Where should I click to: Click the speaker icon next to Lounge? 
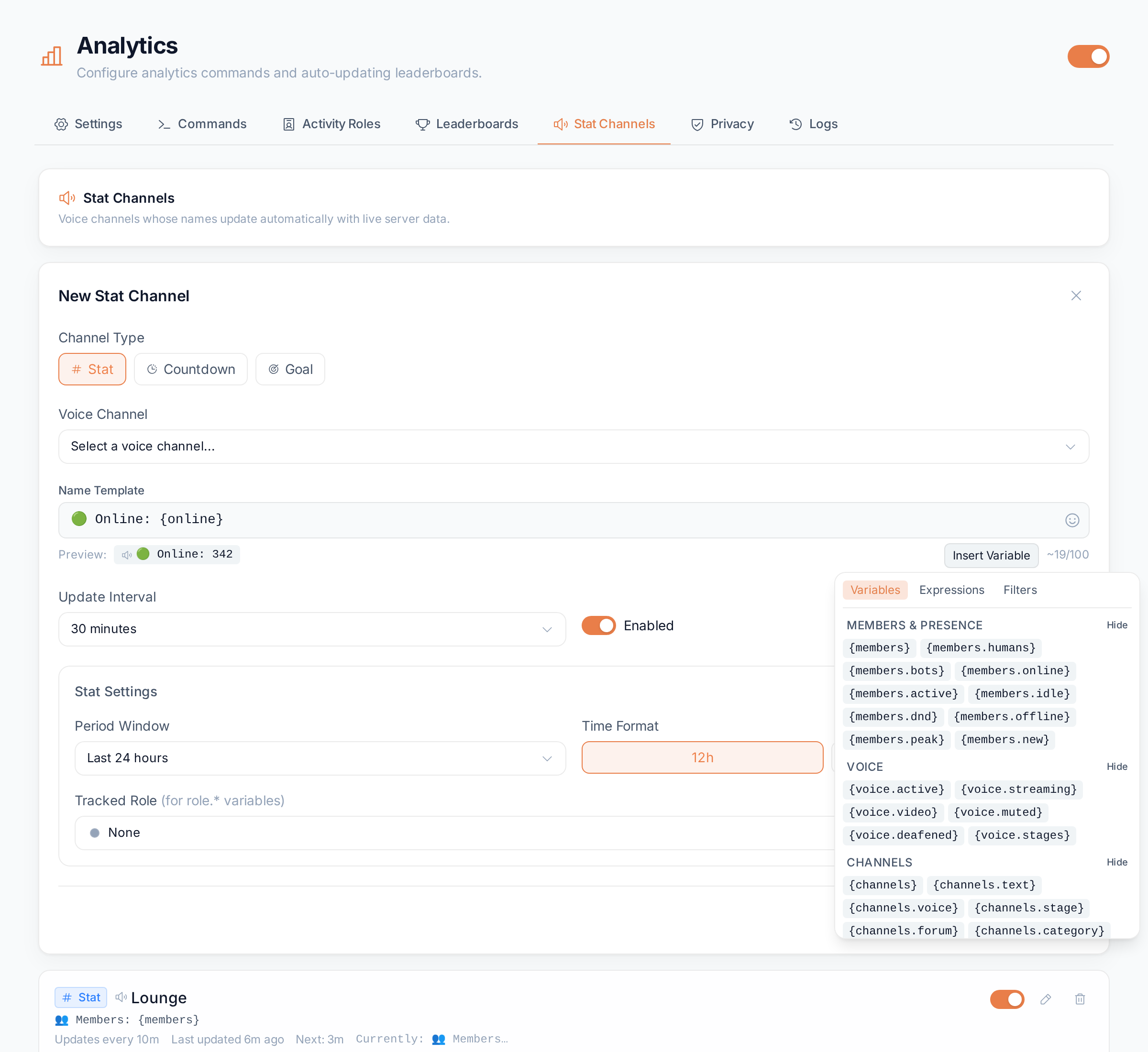click(121, 997)
